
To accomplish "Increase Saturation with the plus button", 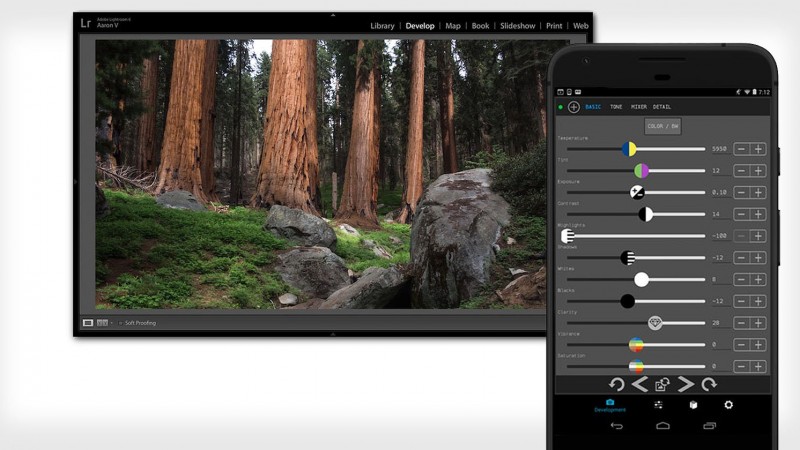I will point(758,366).
